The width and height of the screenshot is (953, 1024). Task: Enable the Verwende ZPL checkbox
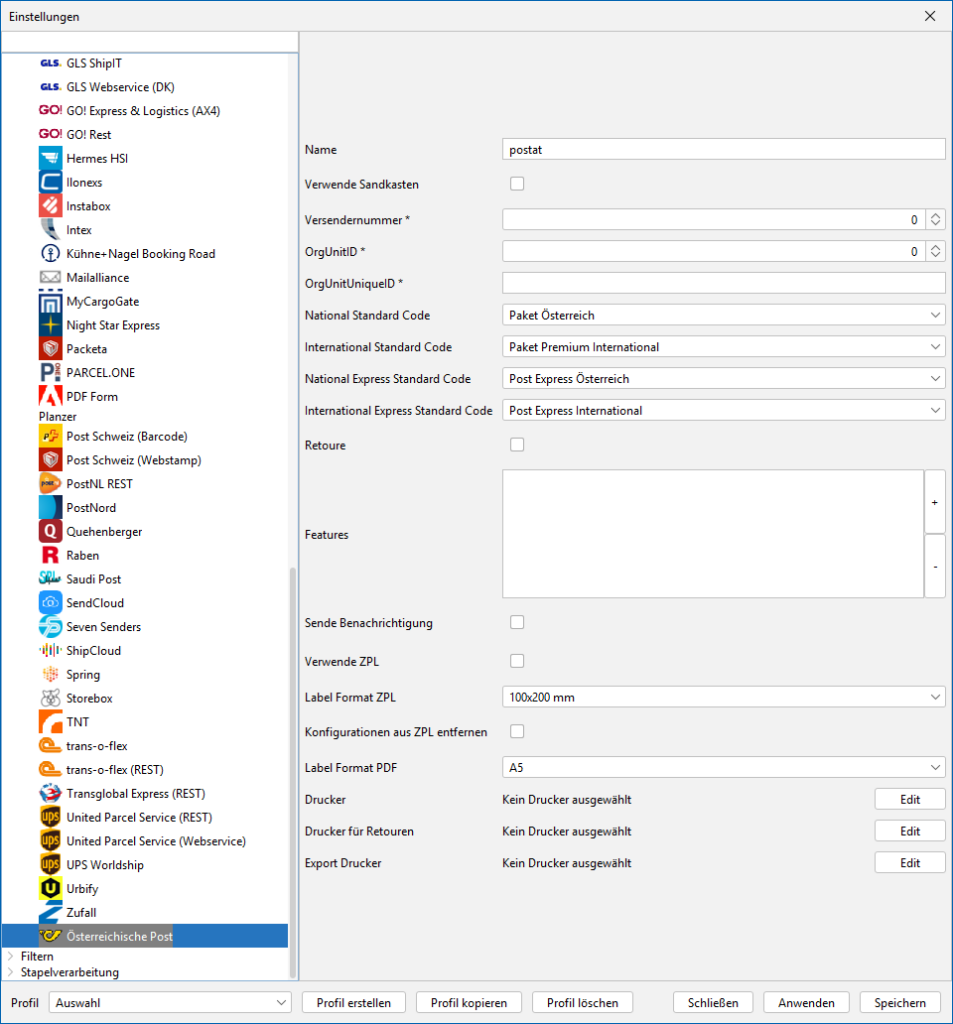pyautogui.click(x=517, y=661)
